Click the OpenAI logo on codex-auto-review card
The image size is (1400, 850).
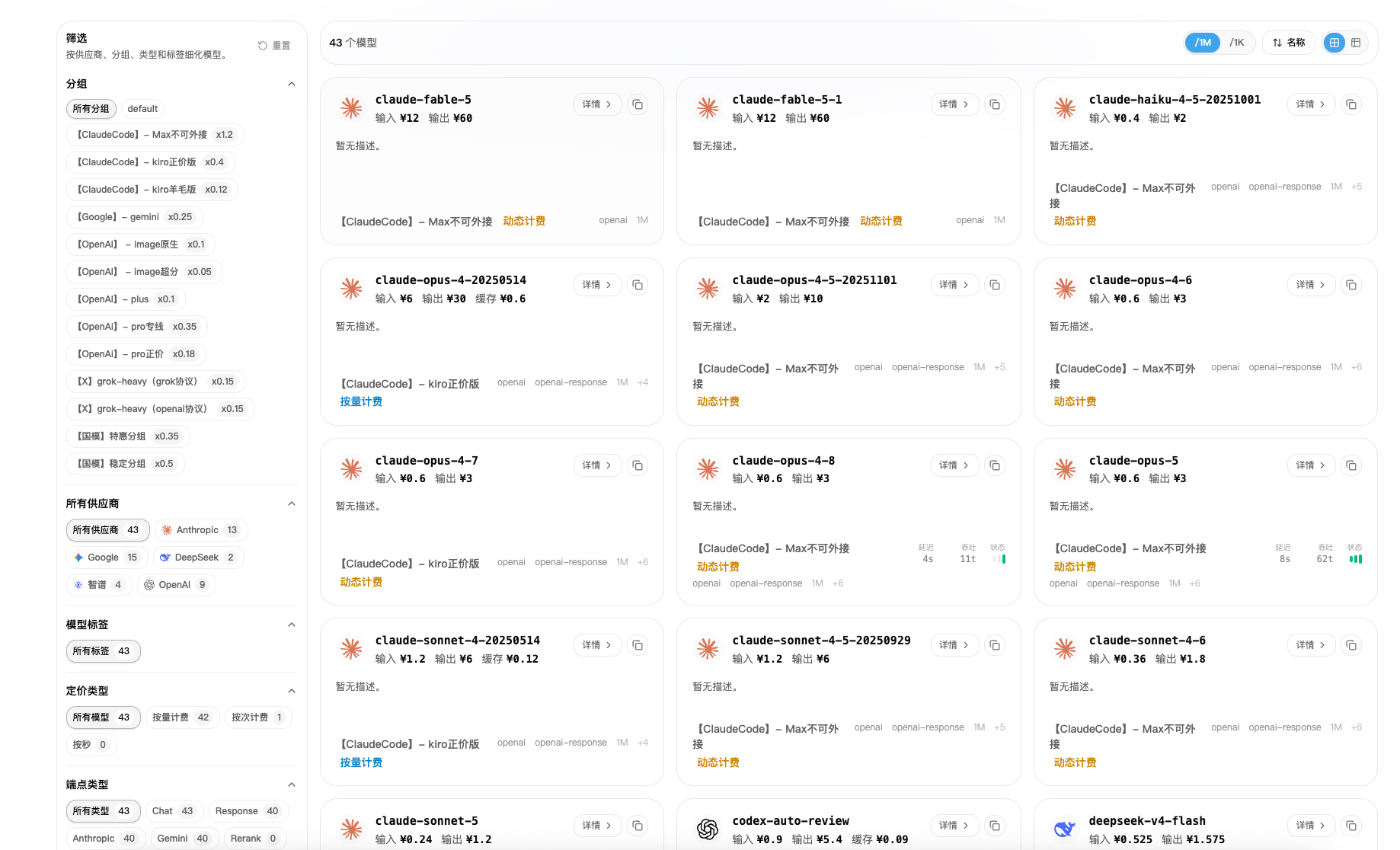point(708,829)
